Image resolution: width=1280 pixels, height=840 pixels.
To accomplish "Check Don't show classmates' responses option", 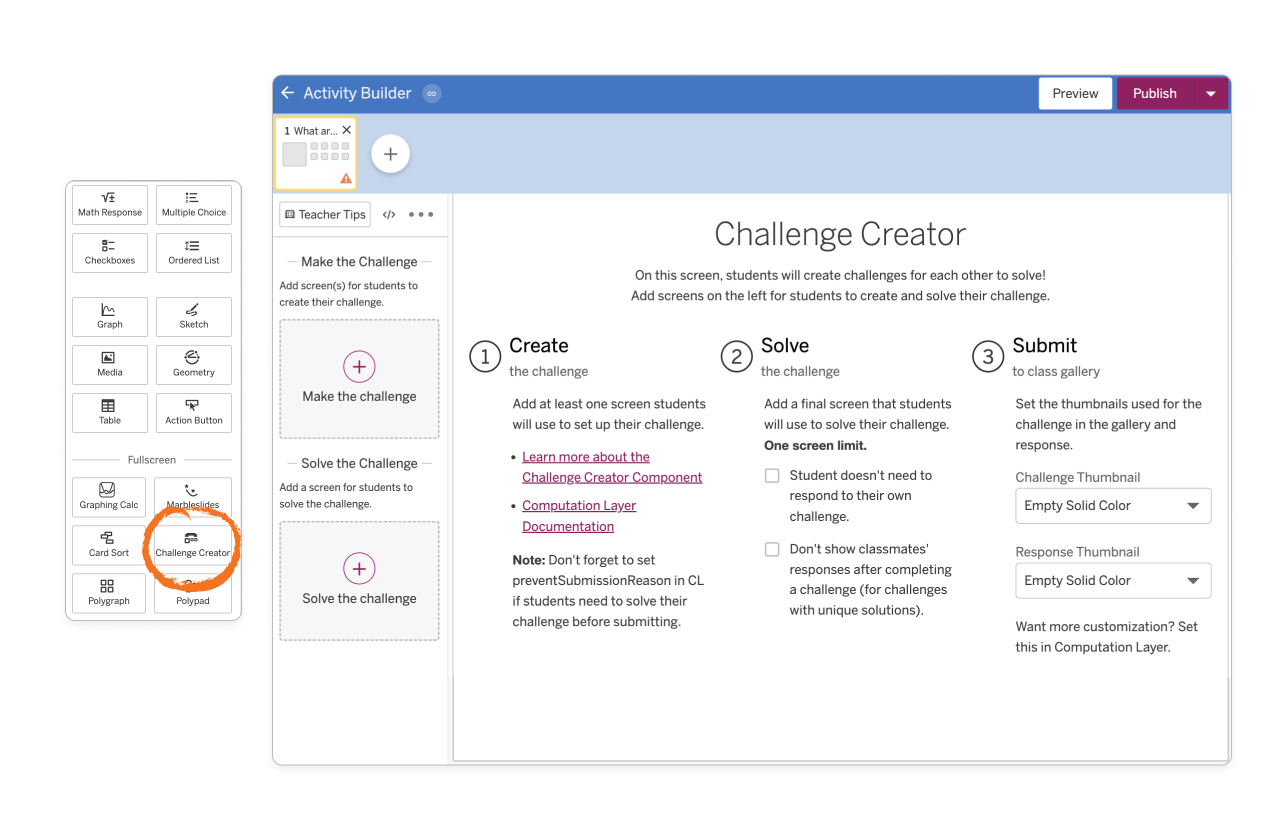I will 772,549.
